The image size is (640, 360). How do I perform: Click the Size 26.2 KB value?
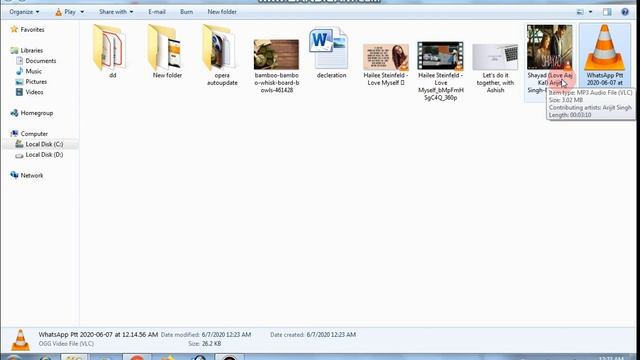[x=211, y=344]
